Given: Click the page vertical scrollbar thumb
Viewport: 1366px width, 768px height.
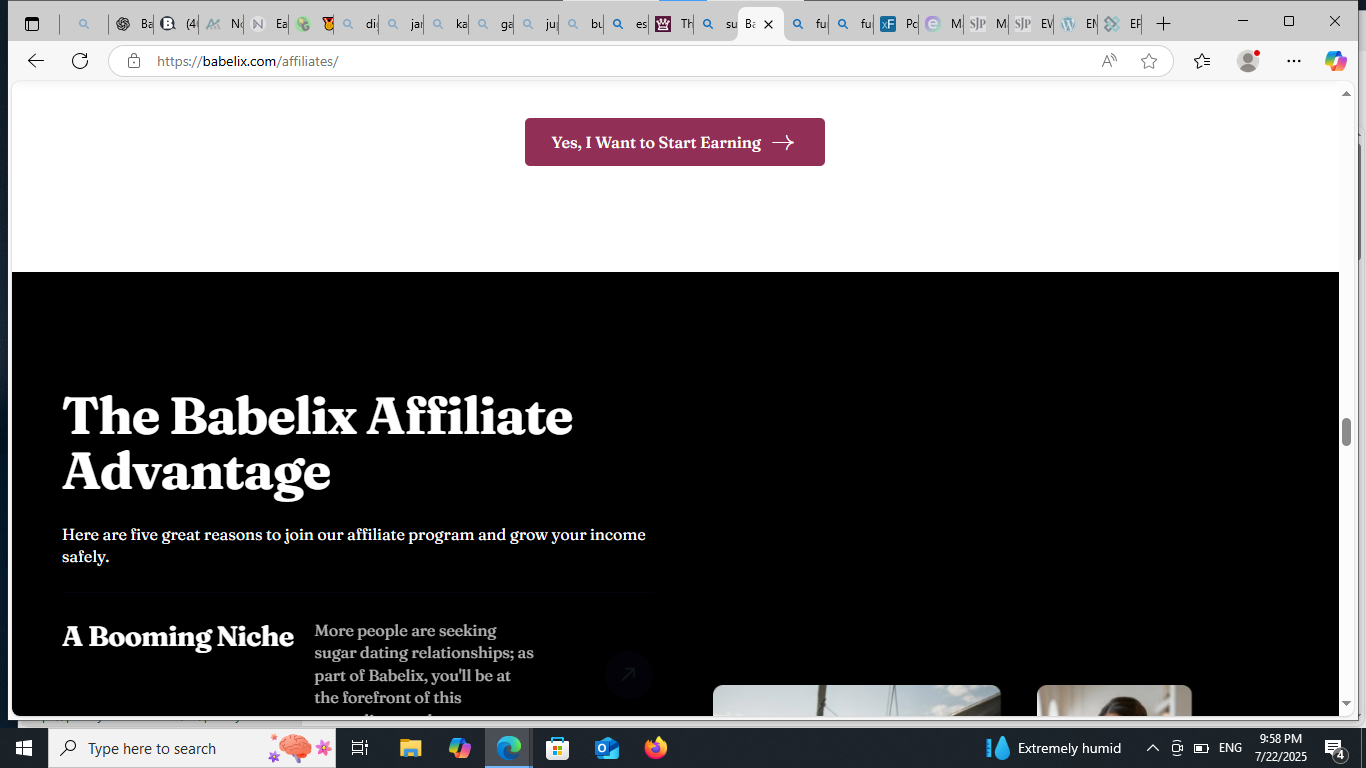Looking at the screenshot, I should pyautogui.click(x=1346, y=432).
